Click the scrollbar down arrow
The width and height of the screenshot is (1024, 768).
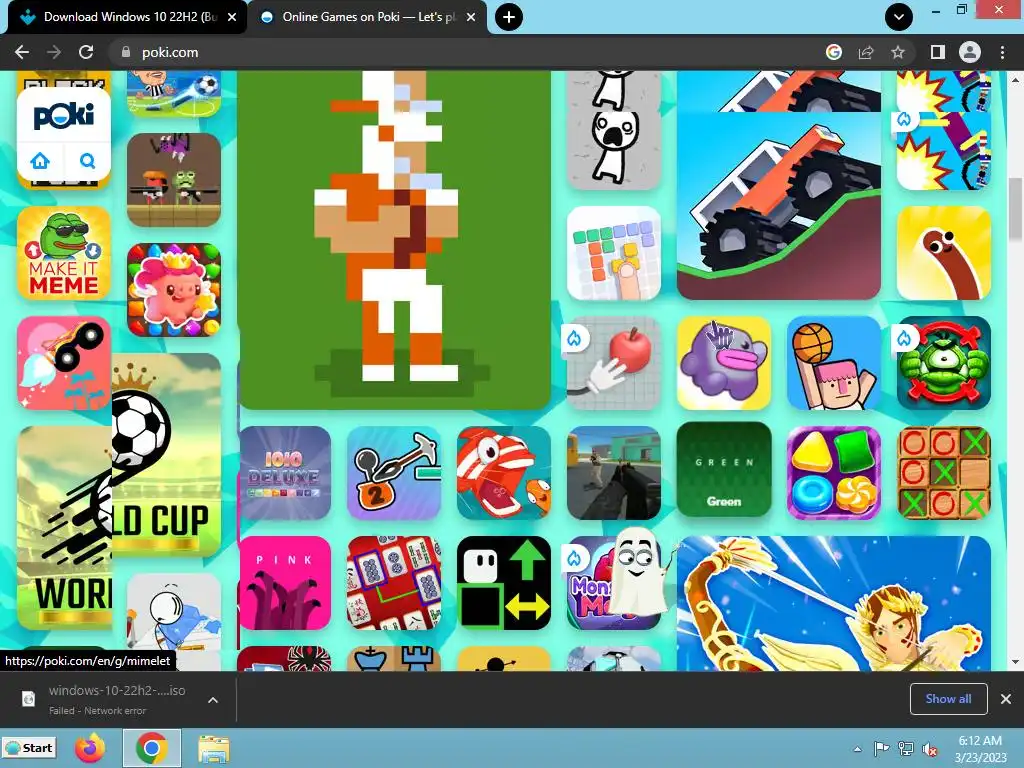tap(1016, 663)
